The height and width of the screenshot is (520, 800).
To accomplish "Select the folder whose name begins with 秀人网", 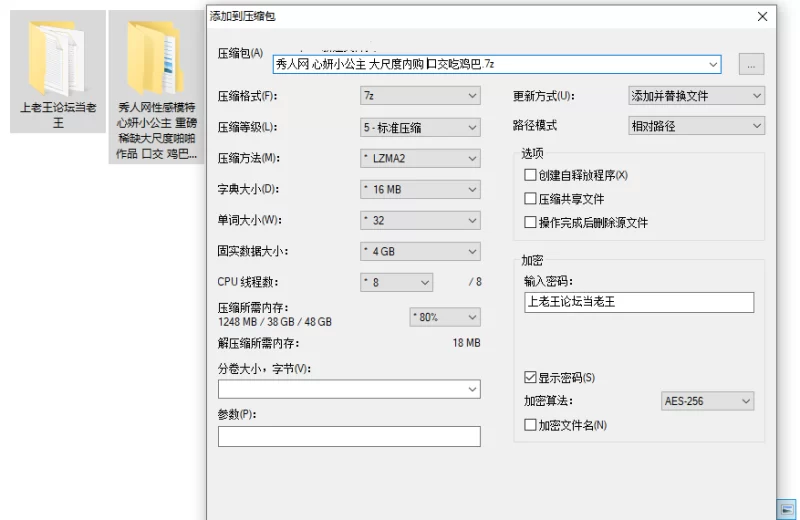I will coord(156,87).
